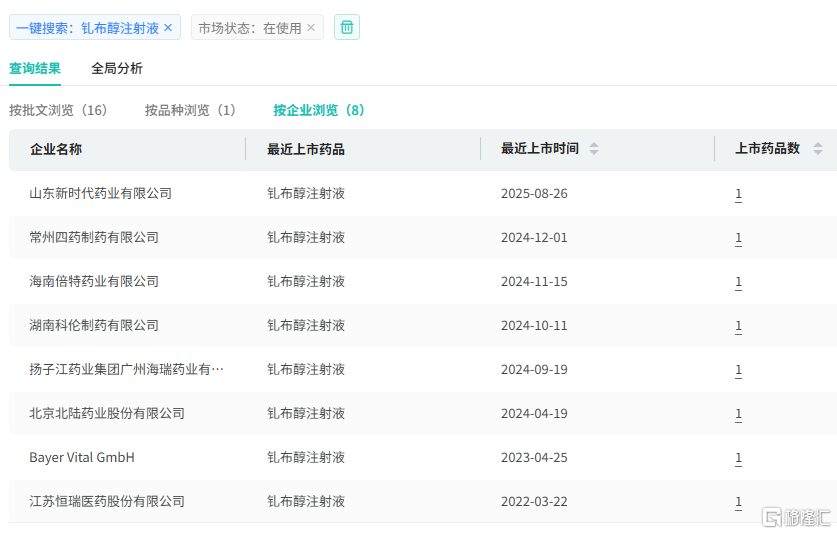The width and height of the screenshot is (837, 534).
Task: Open drug count link for 常州四药制药有限公司
Action: (x=738, y=238)
